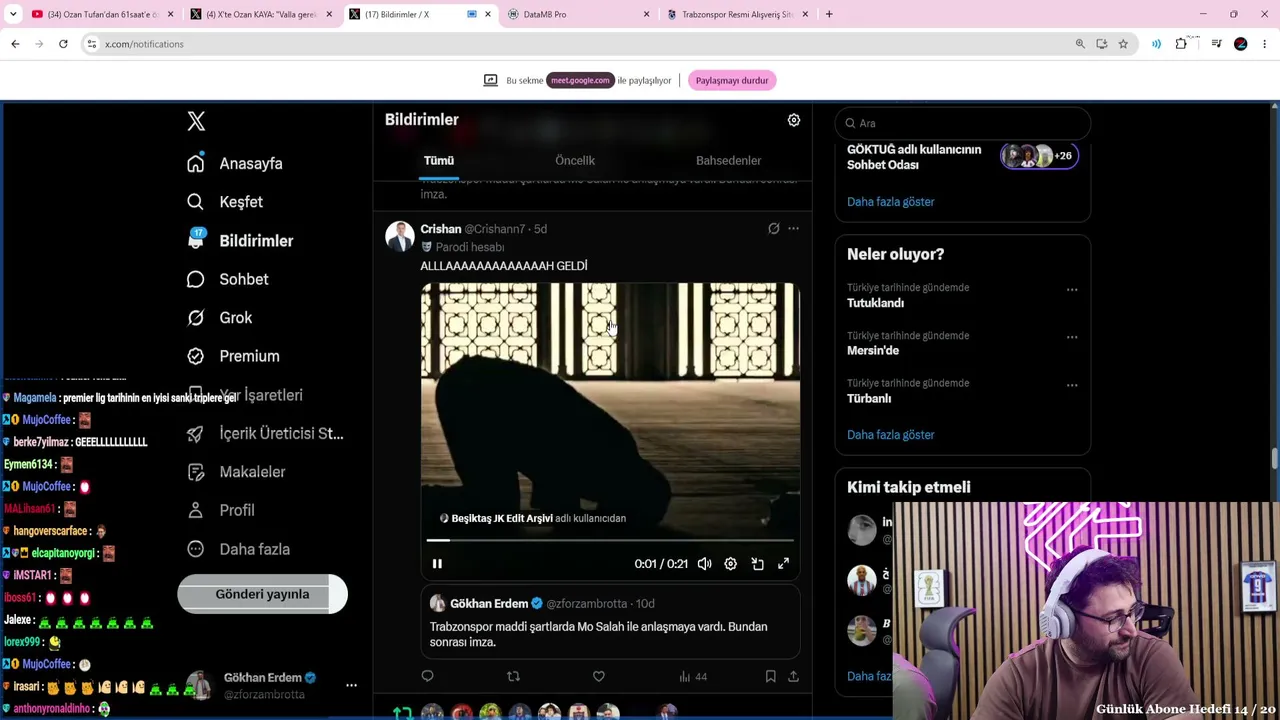Toggle picture-in-picture for the video

(758, 564)
